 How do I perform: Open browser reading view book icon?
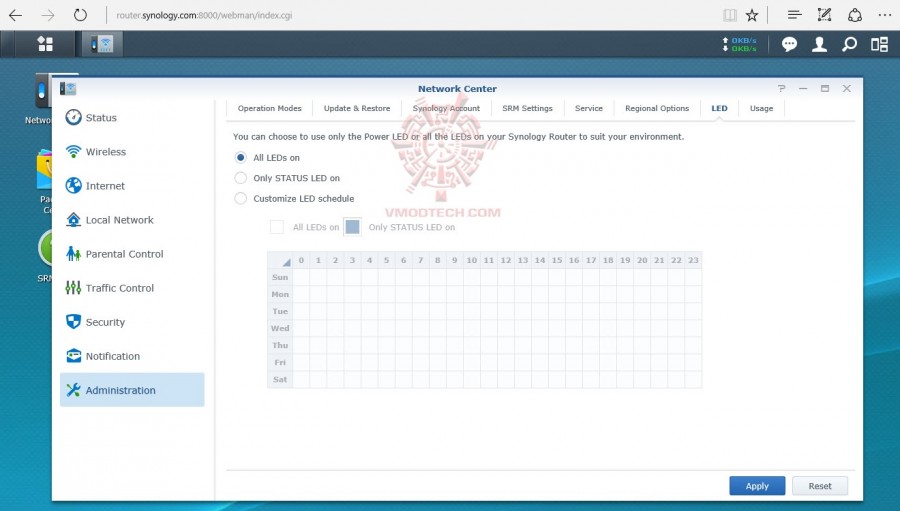click(x=730, y=16)
